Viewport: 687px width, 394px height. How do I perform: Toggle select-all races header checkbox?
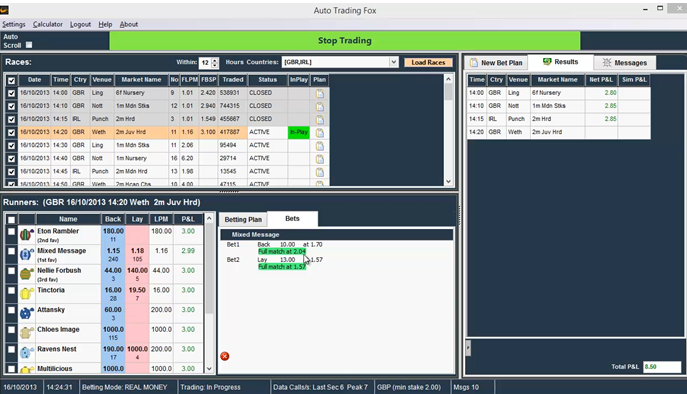point(11,80)
